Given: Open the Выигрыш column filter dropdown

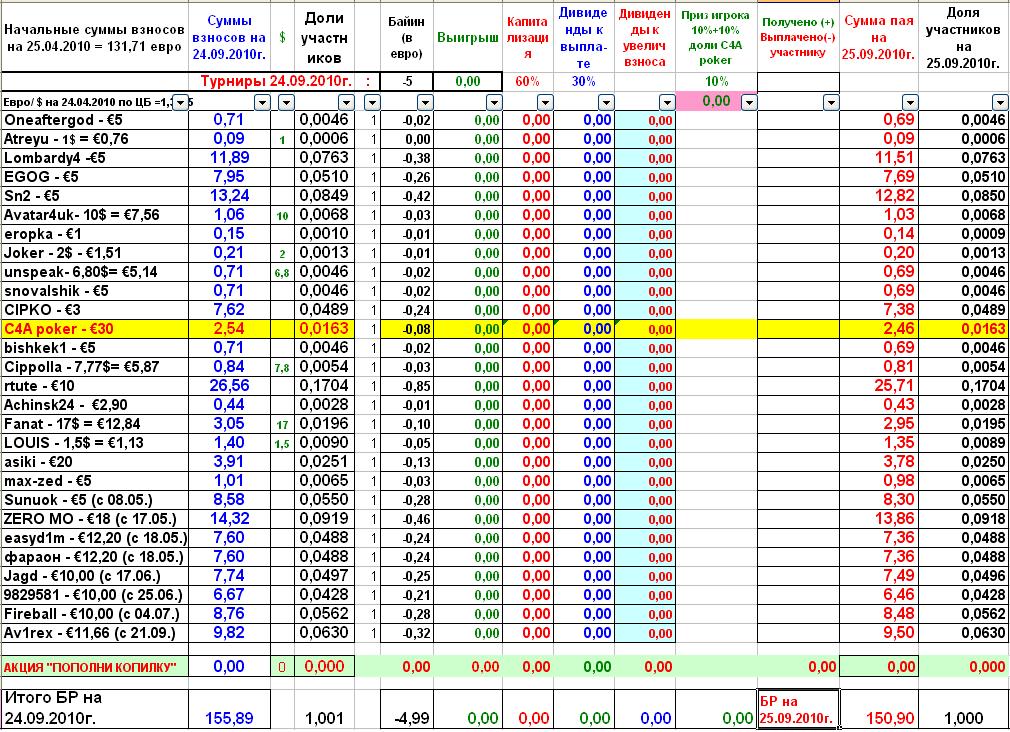Looking at the screenshot, I should pos(494,102).
